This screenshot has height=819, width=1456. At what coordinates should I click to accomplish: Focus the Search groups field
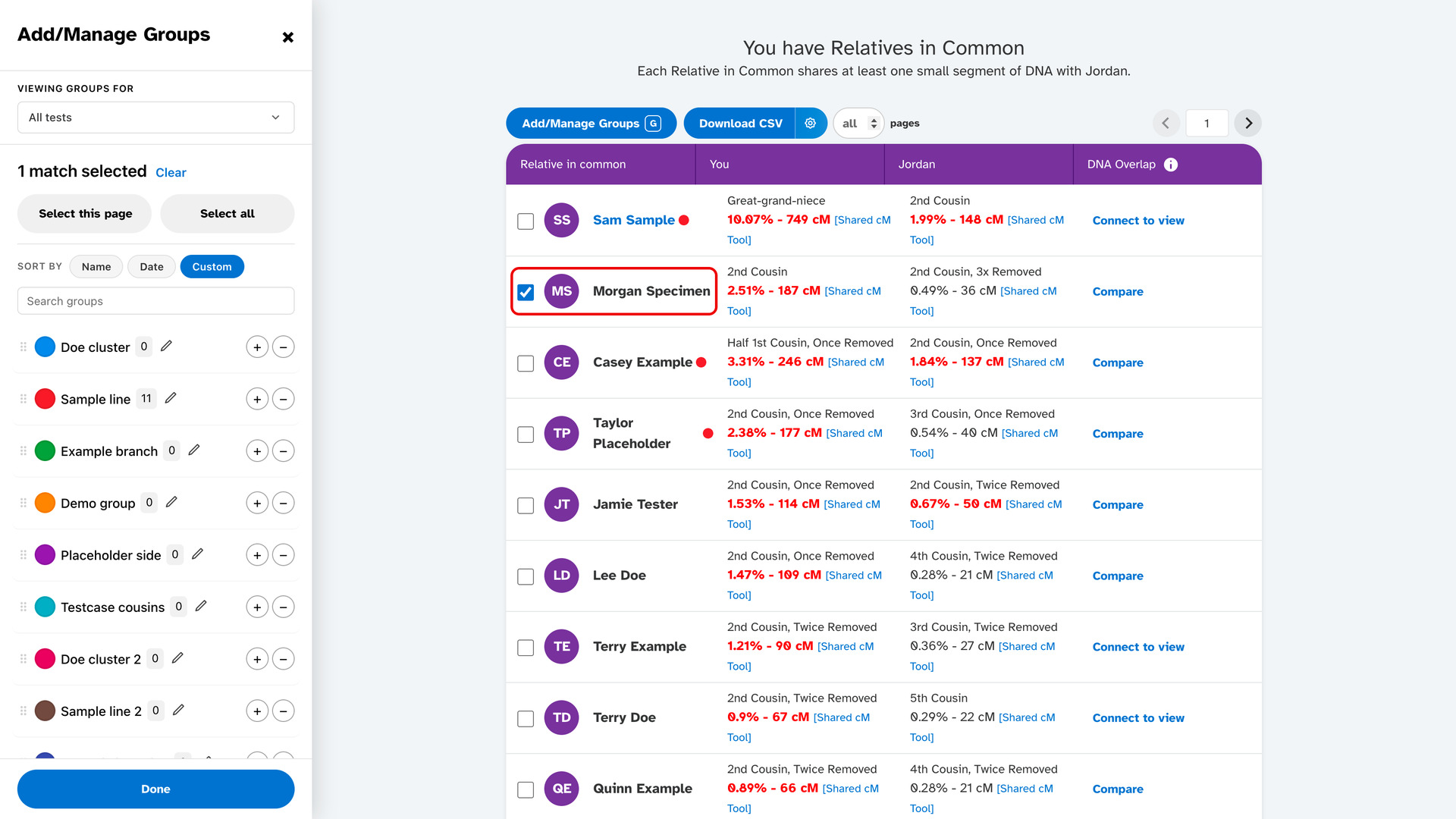pyautogui.click(x=155, y=301)
